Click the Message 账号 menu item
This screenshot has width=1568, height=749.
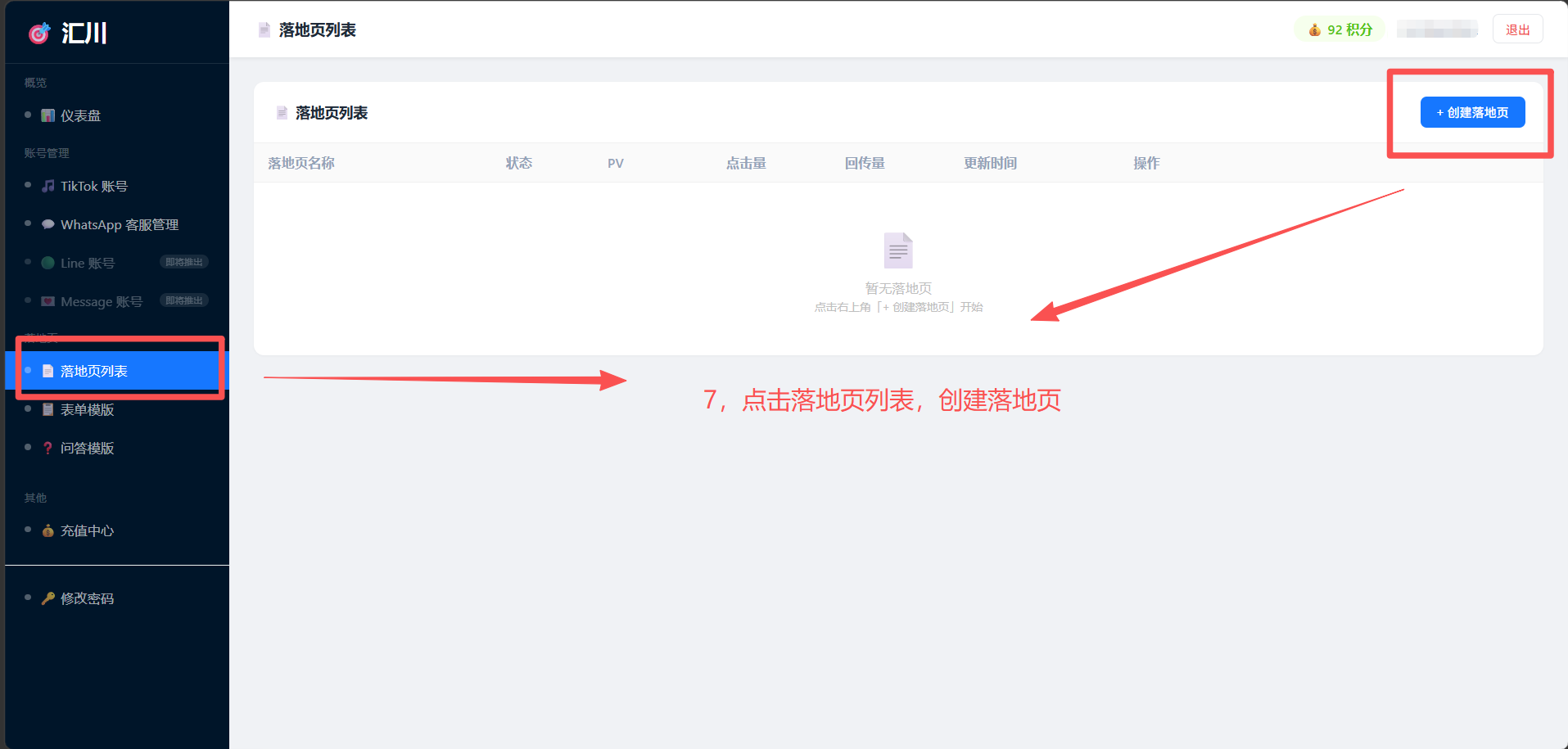coord(117,301)
